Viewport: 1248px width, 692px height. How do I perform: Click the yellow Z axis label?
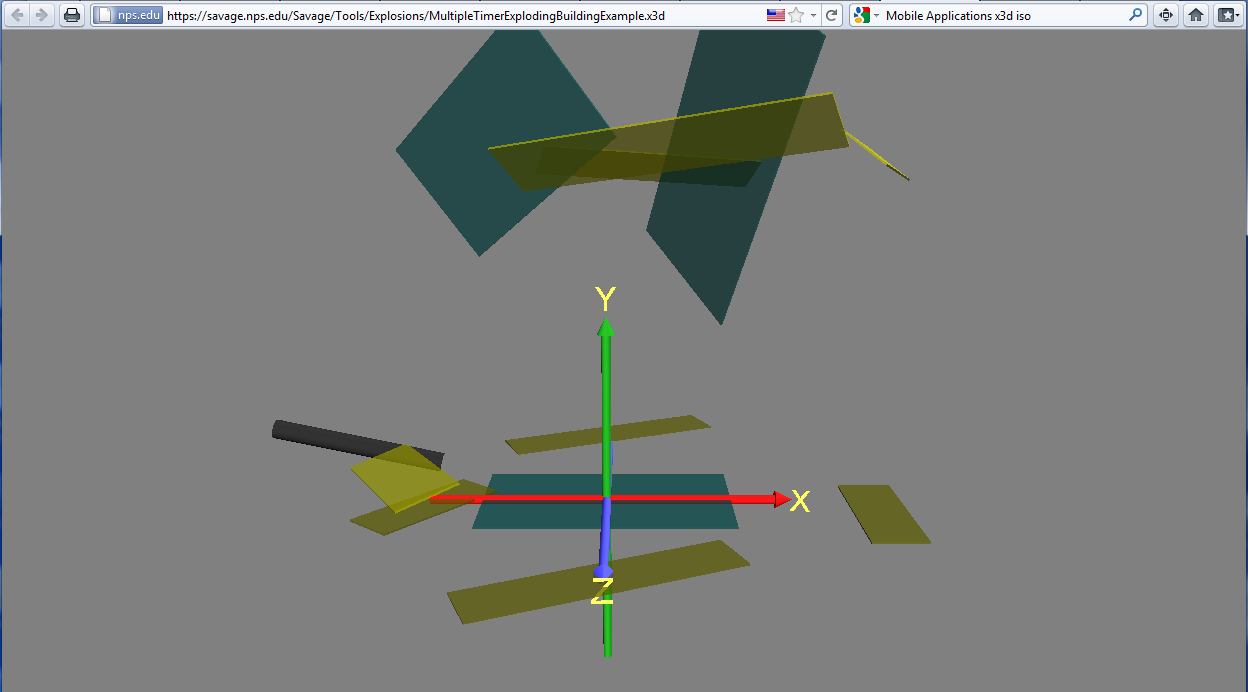602,591
